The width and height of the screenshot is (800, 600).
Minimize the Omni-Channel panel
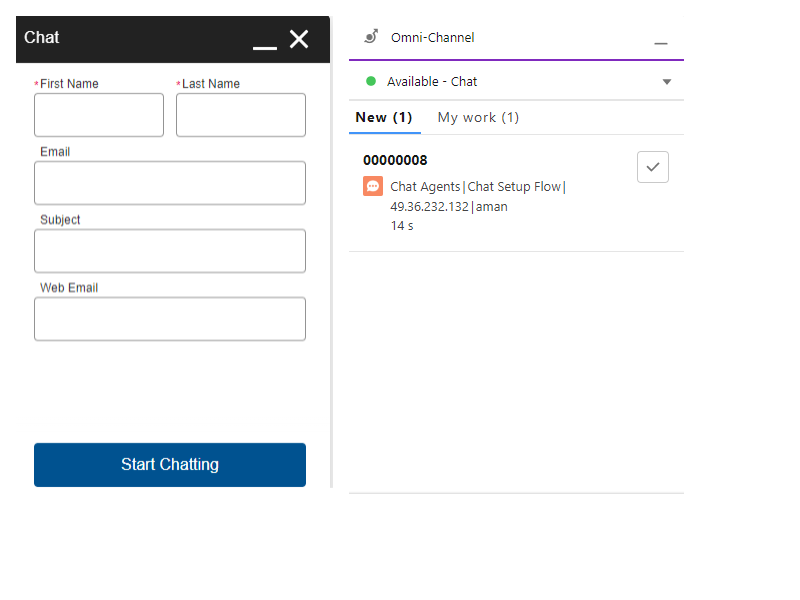pyautogui.click(x=660, y=39)
